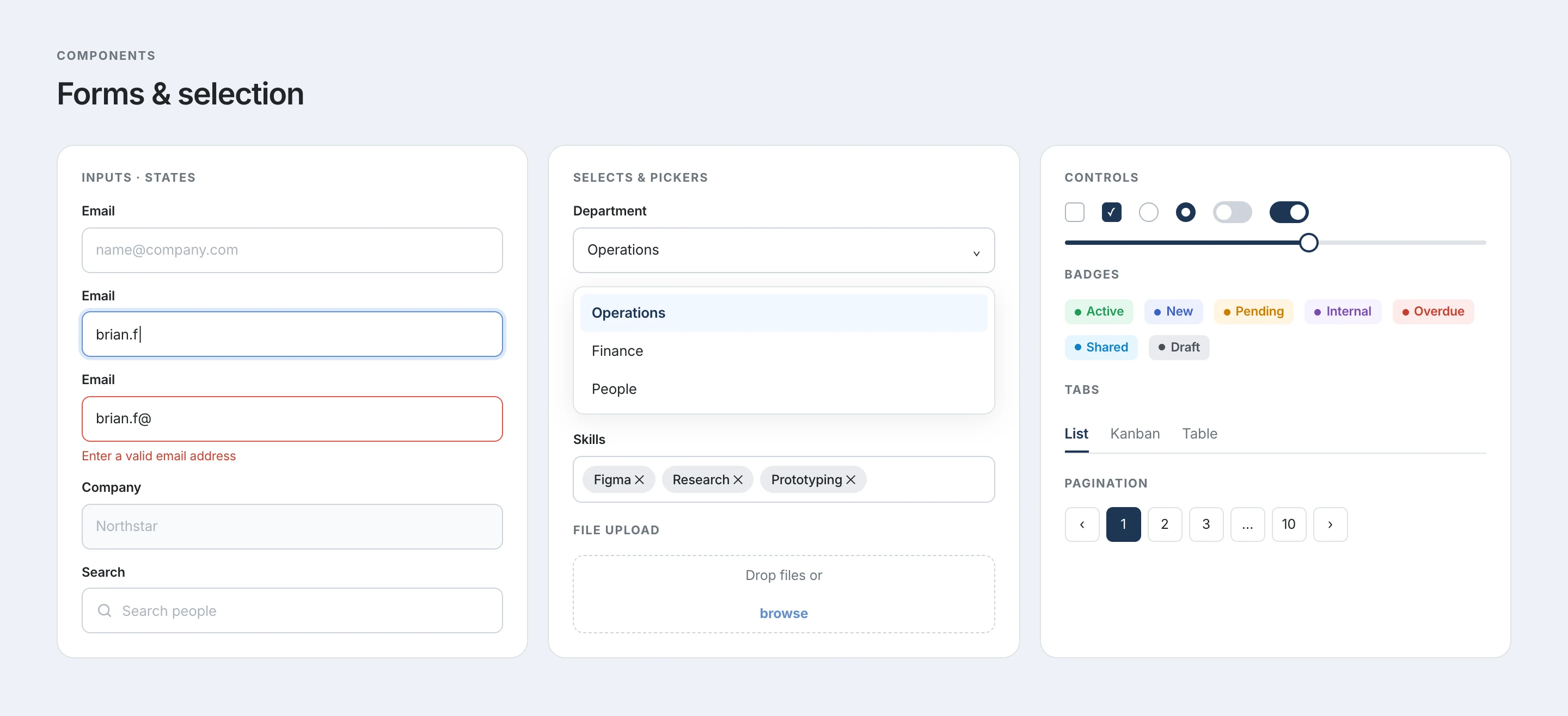Click the browse file link
This screenshot has width=1568, height=716.
[x=783, y=613]
